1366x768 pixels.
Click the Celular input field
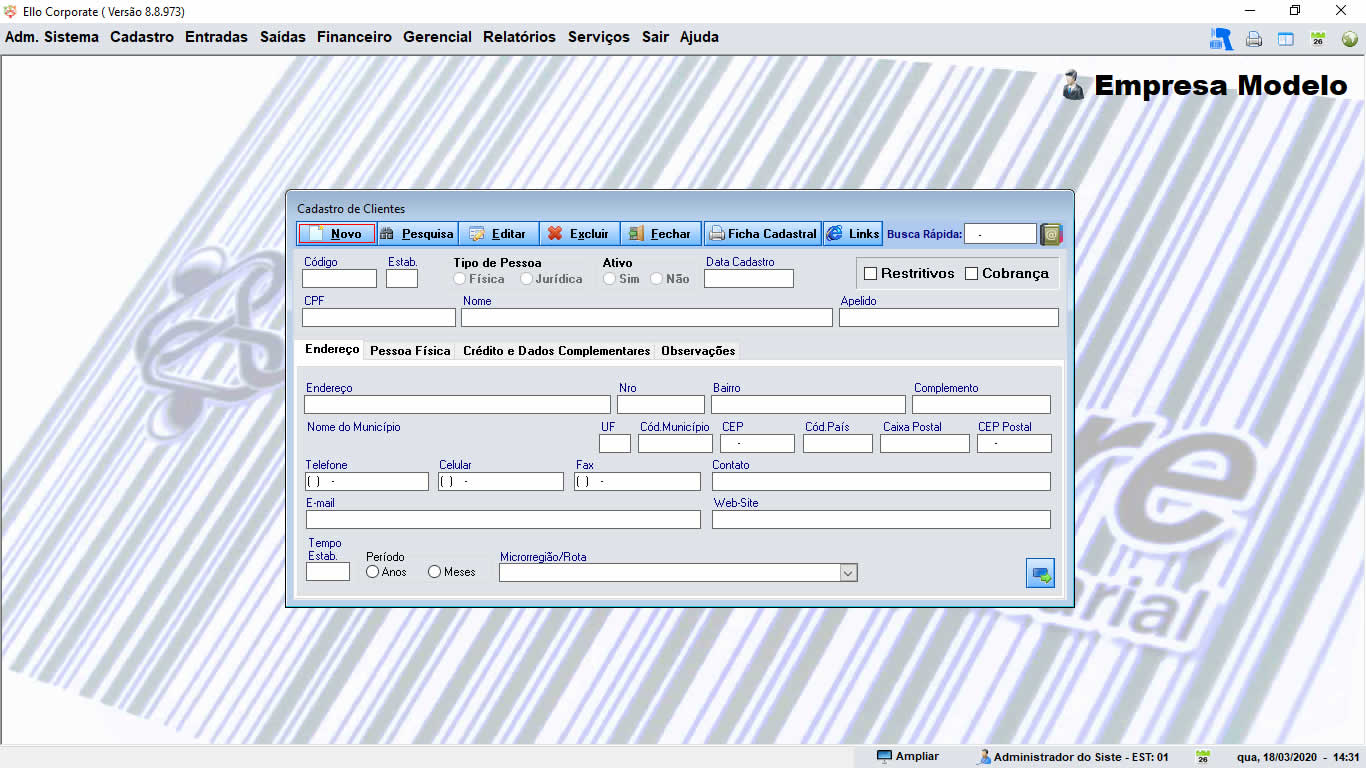pyautogui.click(x=501, y=481)
